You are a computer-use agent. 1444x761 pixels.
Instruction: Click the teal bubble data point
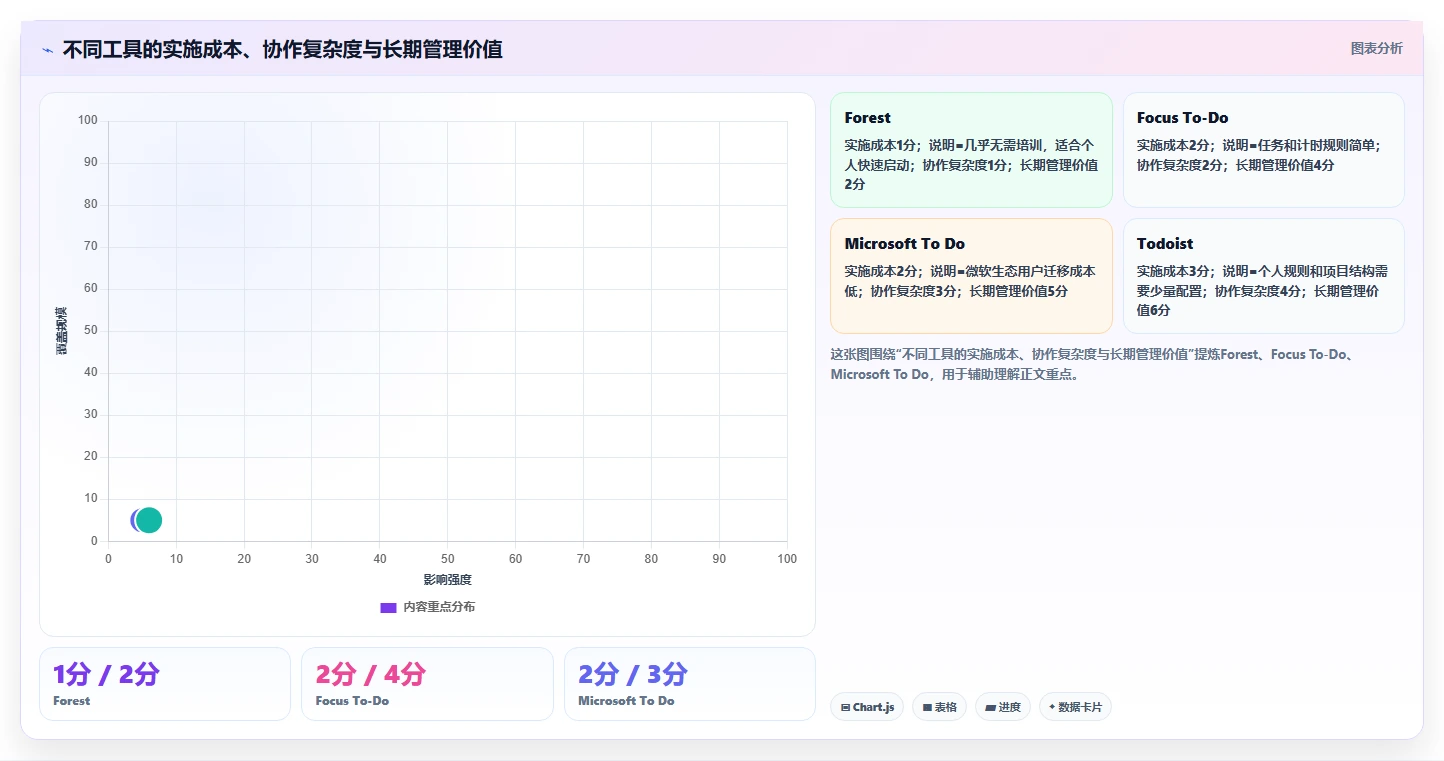(x=150, y=520)
